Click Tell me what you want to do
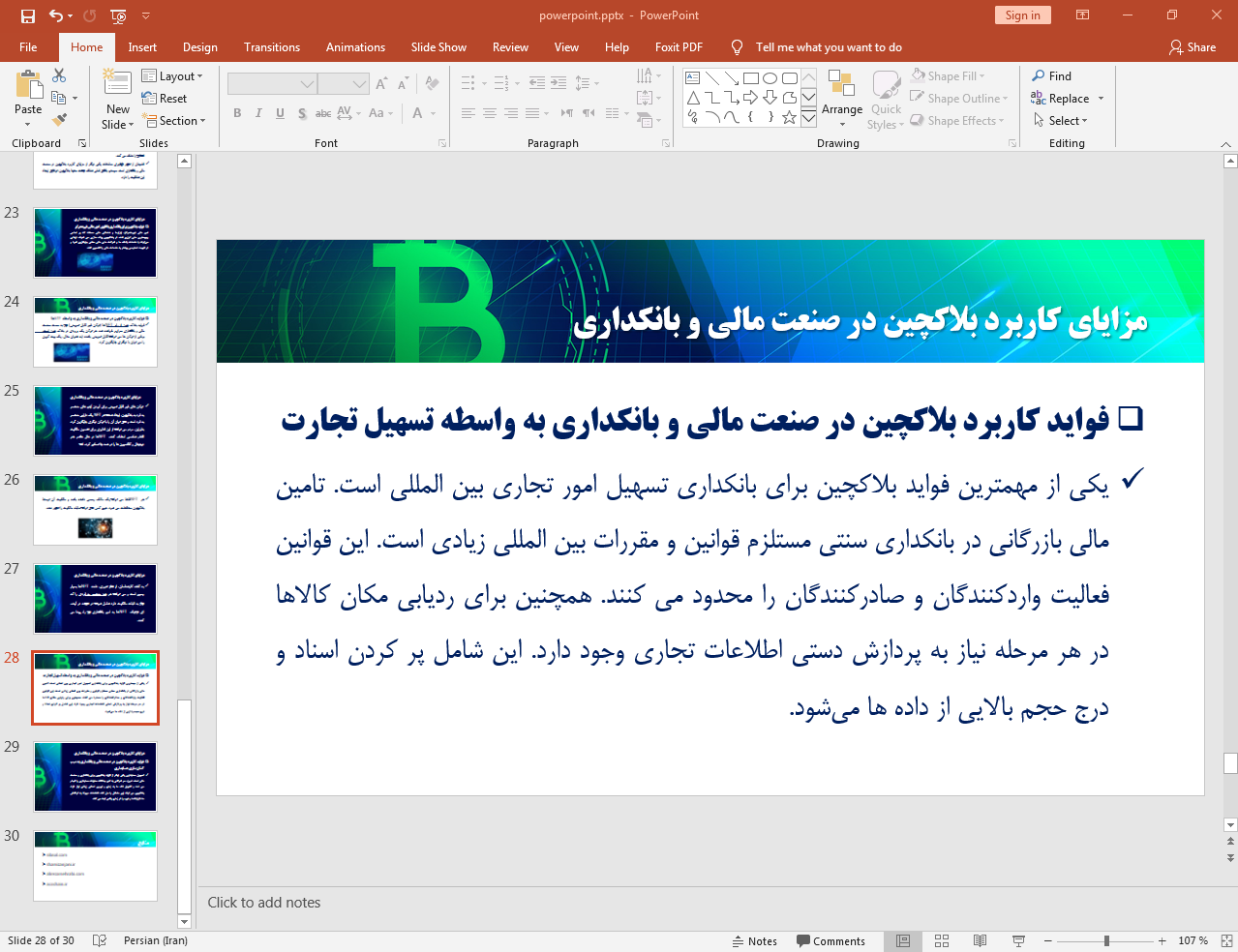The height and width of the screenshot is (952, 1238). point(829,46)
